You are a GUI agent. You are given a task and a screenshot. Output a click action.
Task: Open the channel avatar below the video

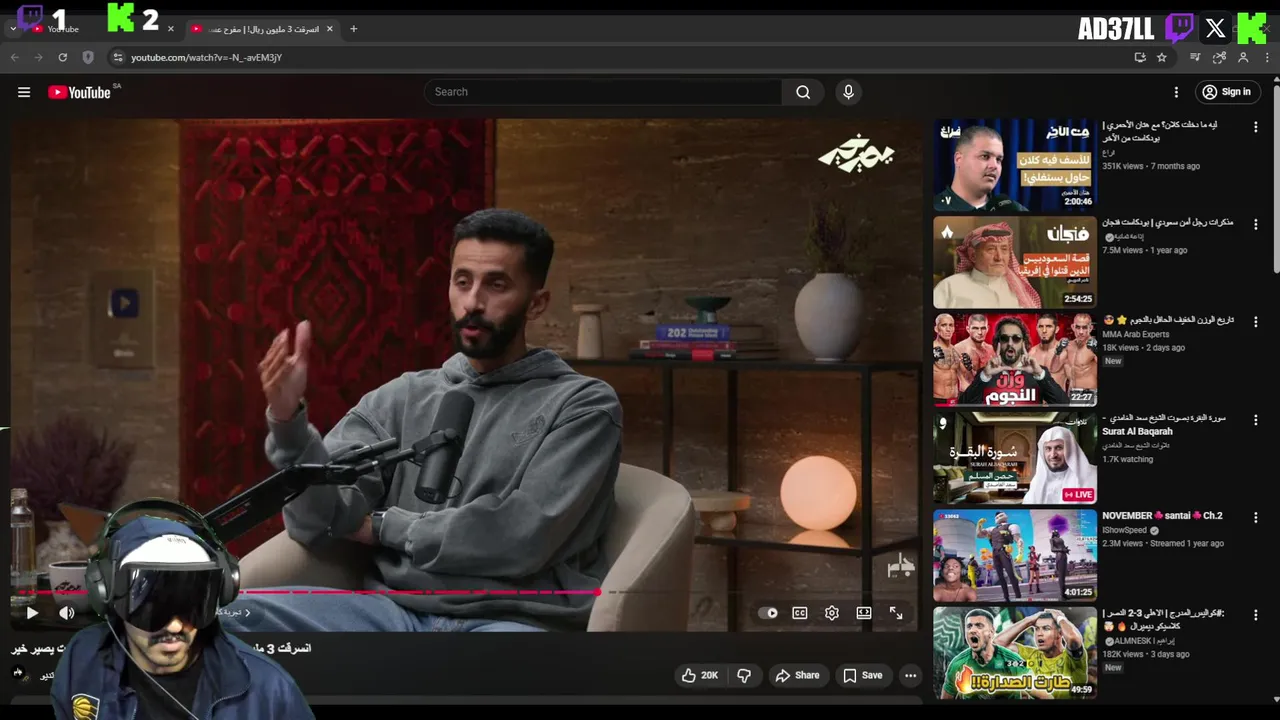tap(17, 673)
